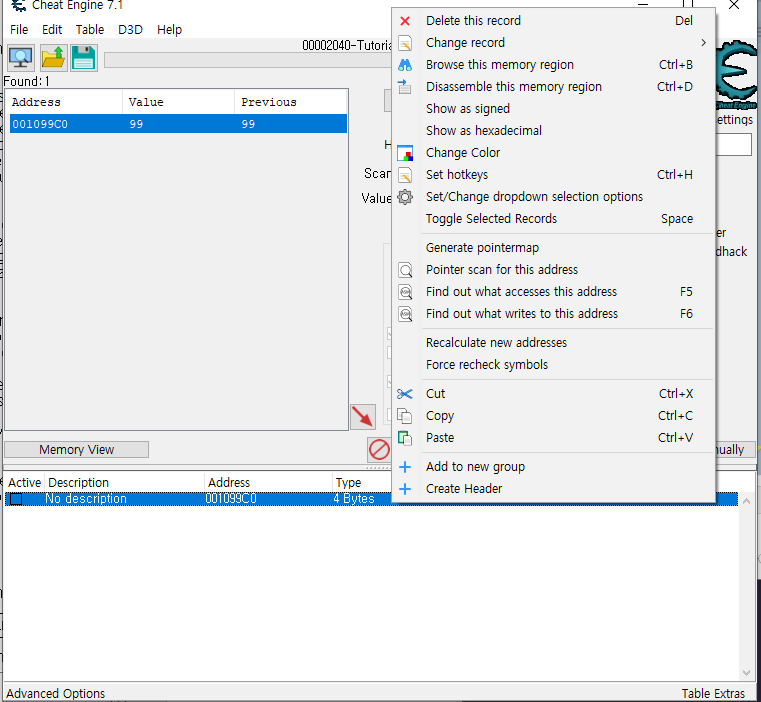The height and width of the screenshot is (702, 761).
Task: Click the Find out what writes icon
Action: point(405,314)
